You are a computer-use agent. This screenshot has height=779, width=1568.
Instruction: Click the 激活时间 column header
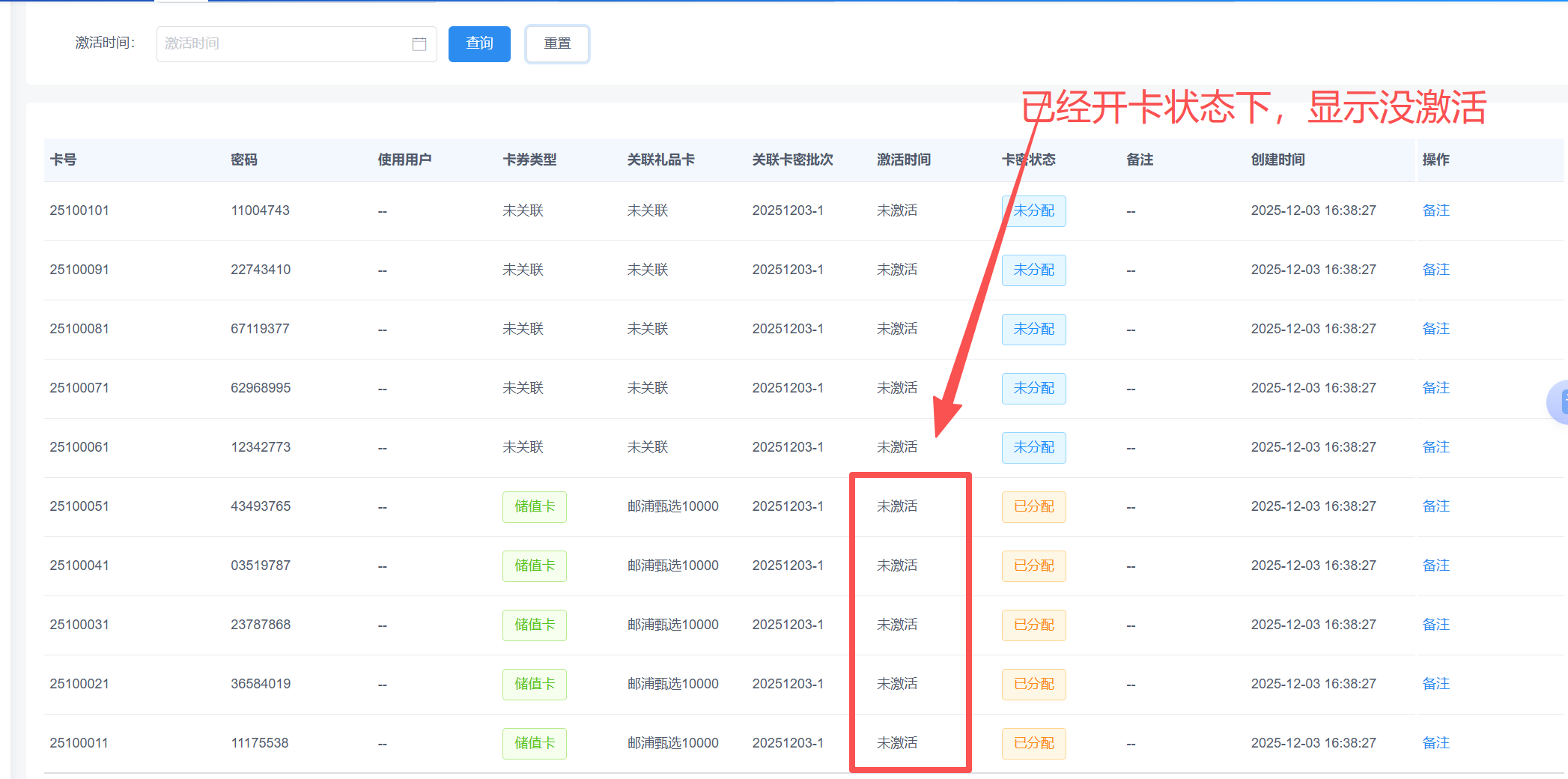(x=904, y=160)
